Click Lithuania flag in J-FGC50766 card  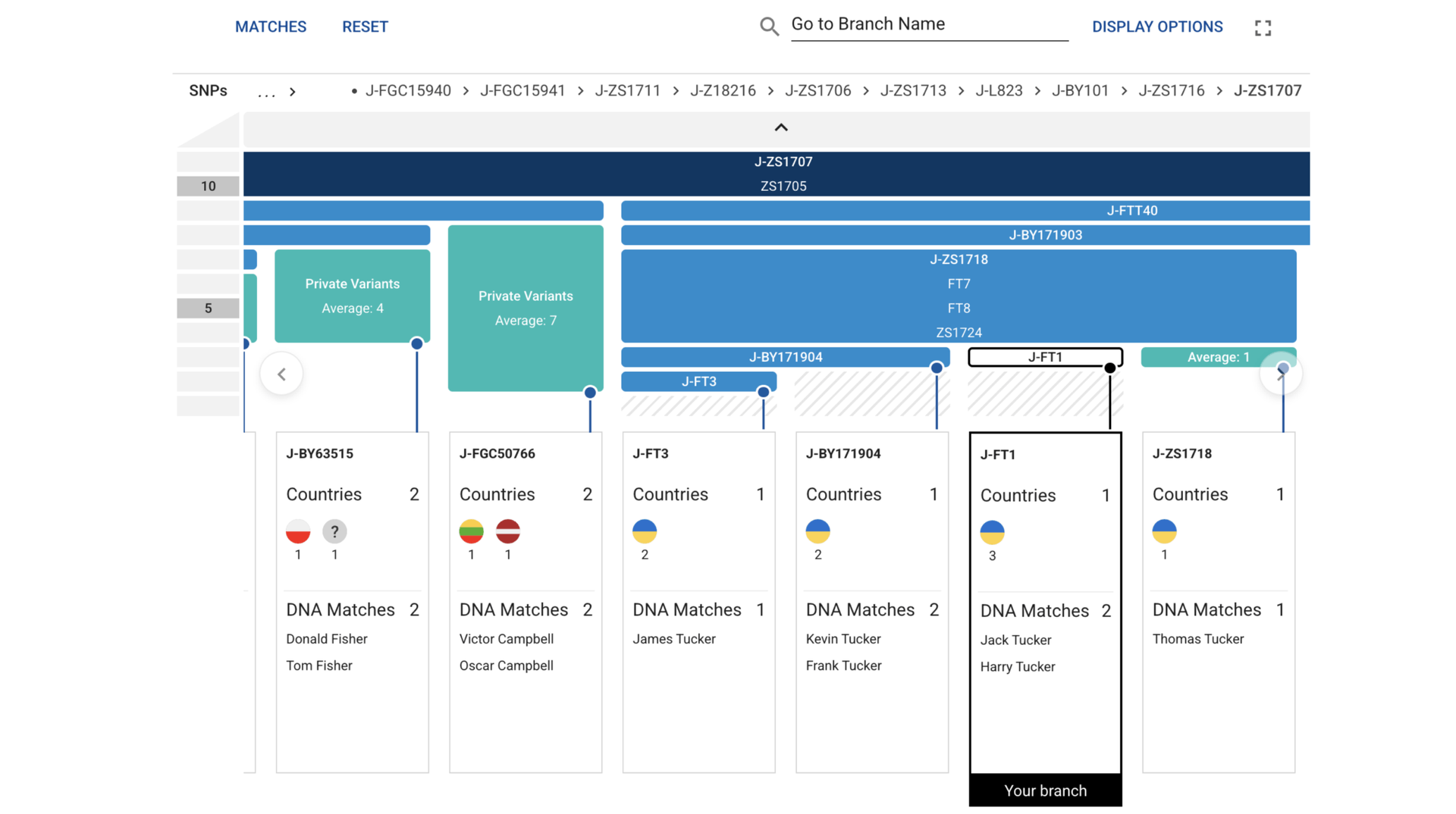click(471, 531)
